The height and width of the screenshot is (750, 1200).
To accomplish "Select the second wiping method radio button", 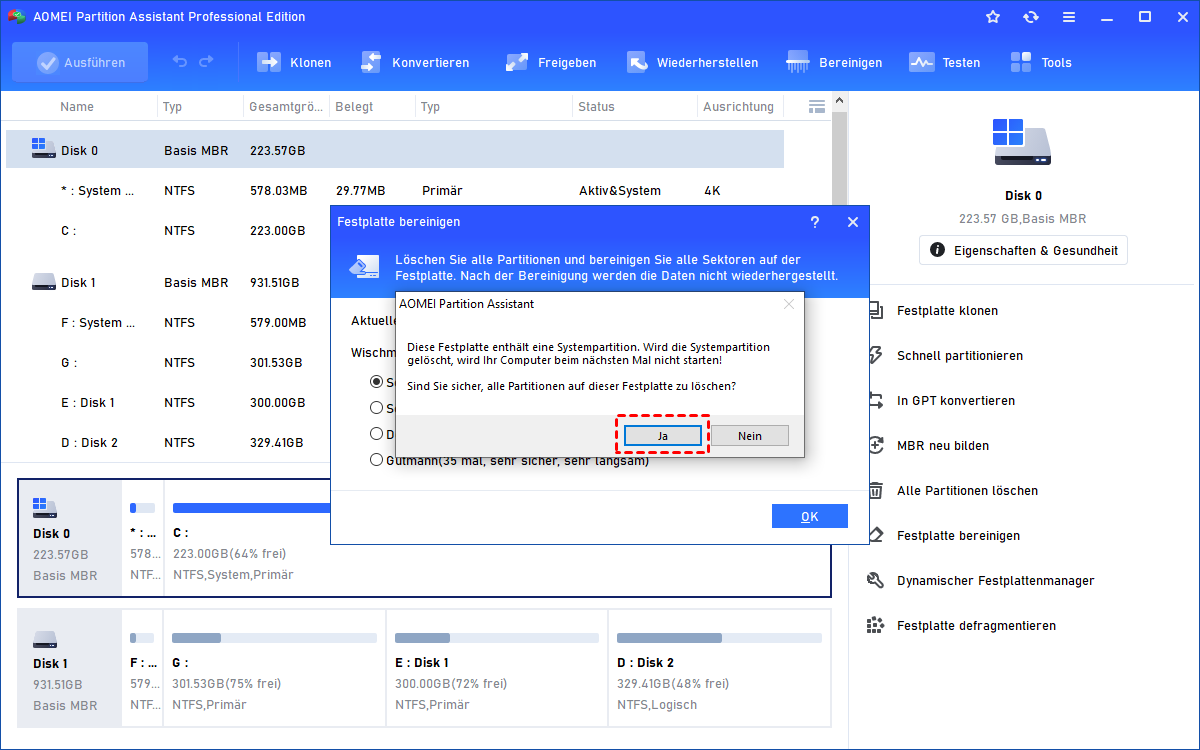I will 377,408.
